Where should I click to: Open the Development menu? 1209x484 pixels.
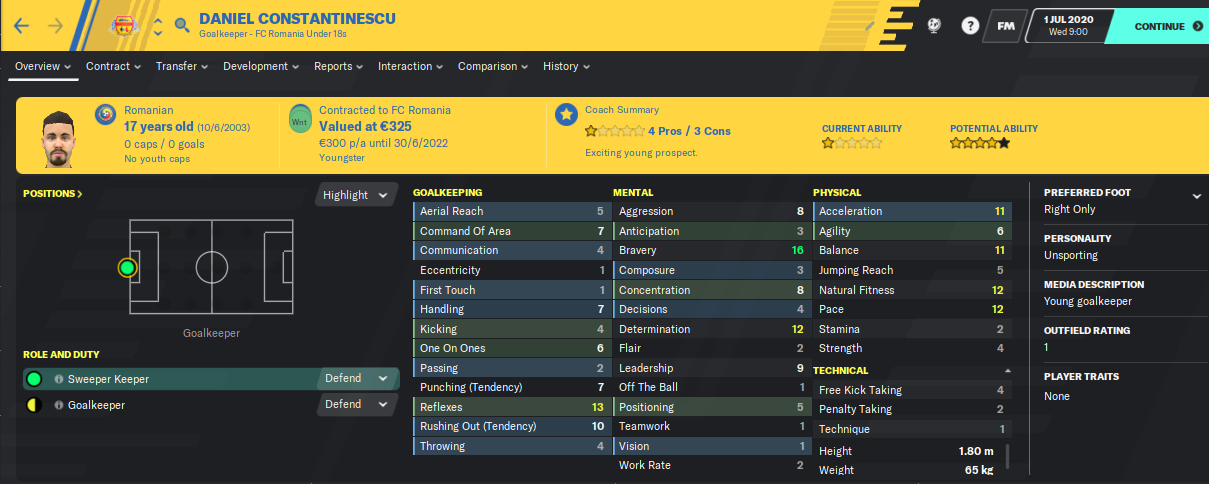(261, 66)
